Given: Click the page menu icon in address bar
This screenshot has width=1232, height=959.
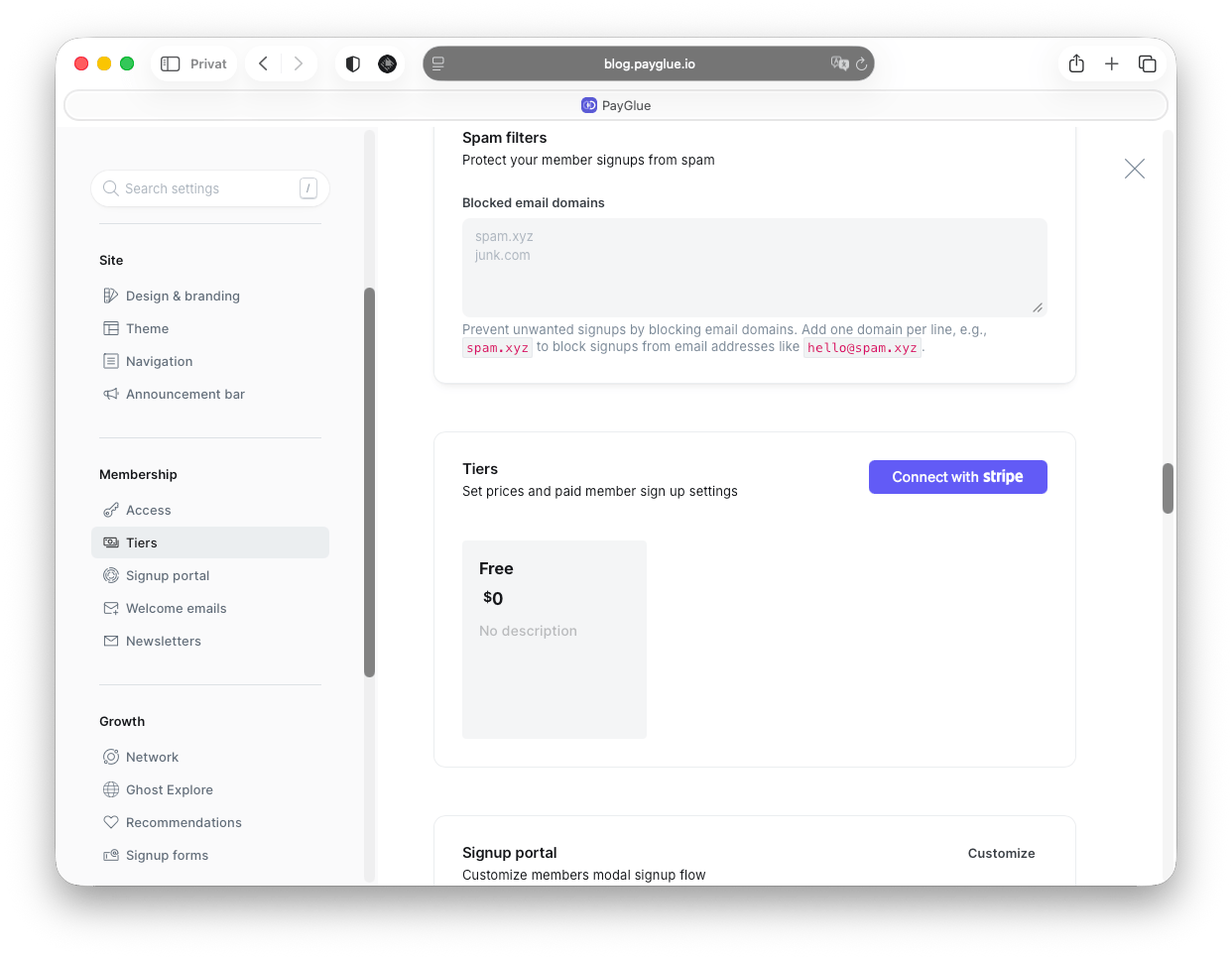Looking at the screenshot, I should 438,63.
